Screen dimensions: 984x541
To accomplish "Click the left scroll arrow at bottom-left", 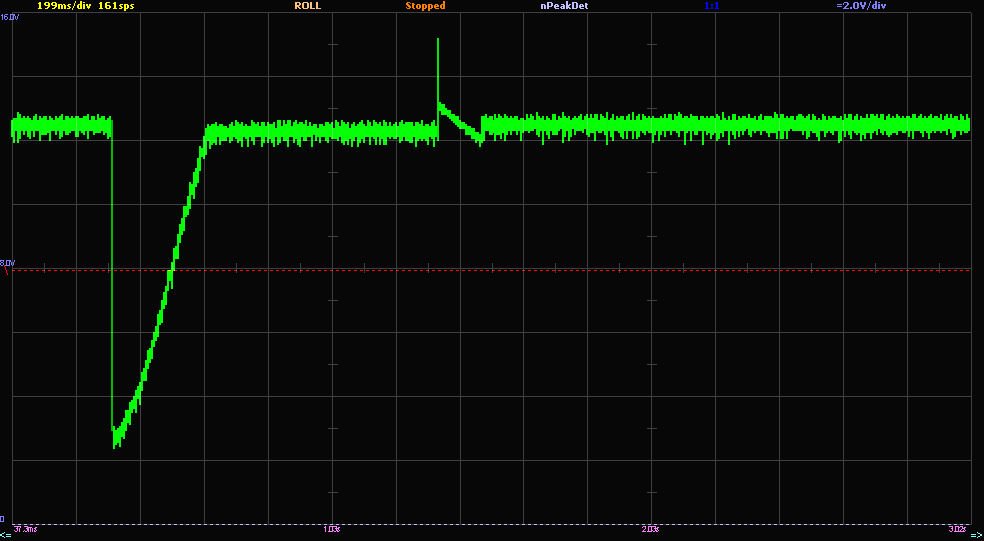I will (5, 535).
